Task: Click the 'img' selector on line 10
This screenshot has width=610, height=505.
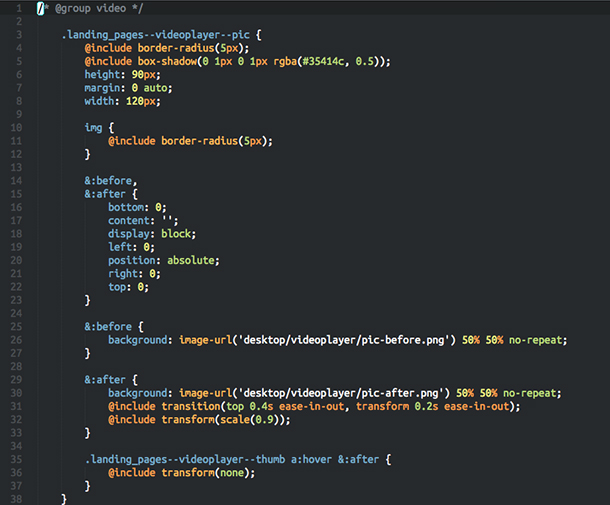Action: [93, 128]
